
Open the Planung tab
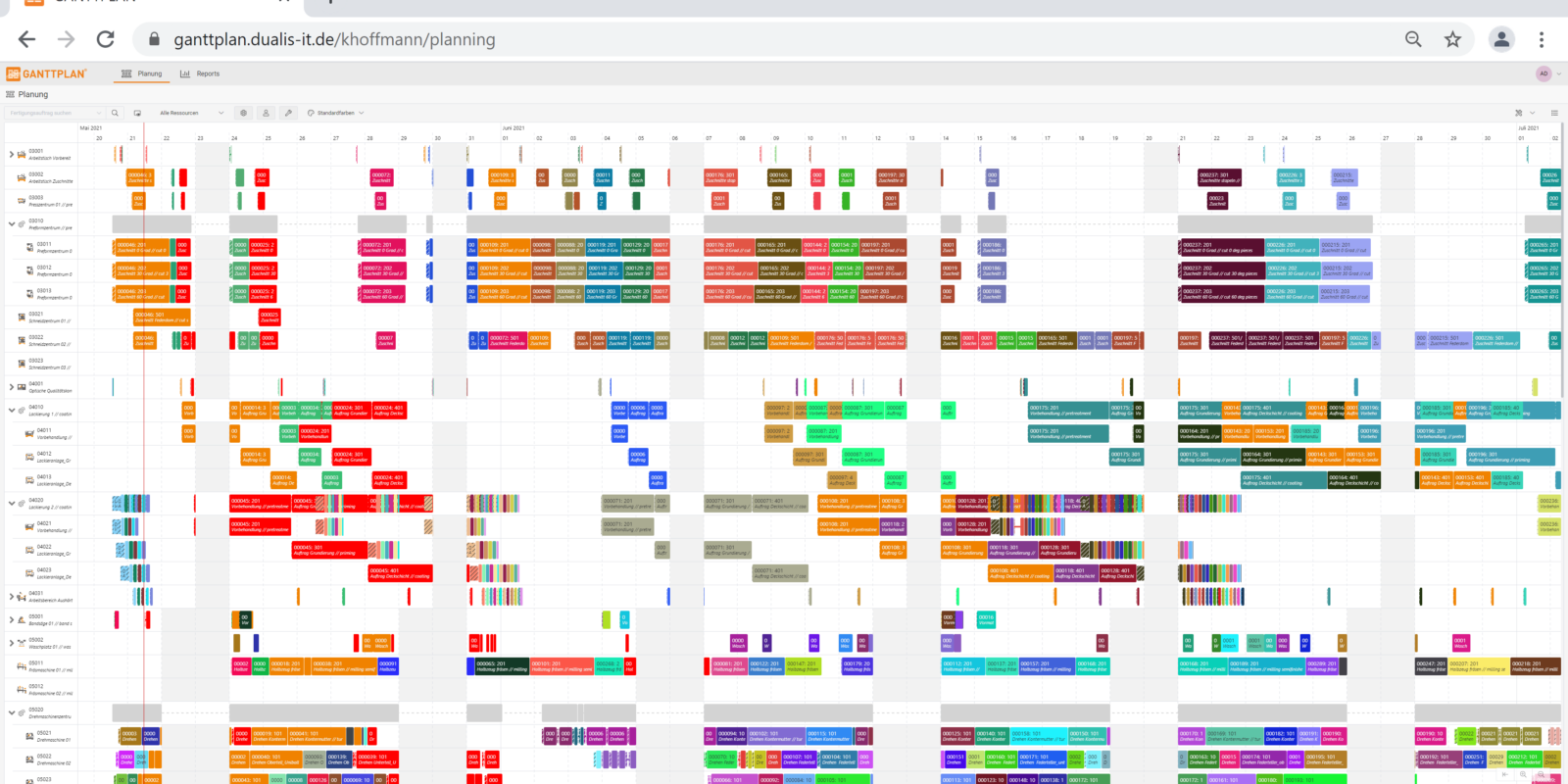[x=142, y=73]
